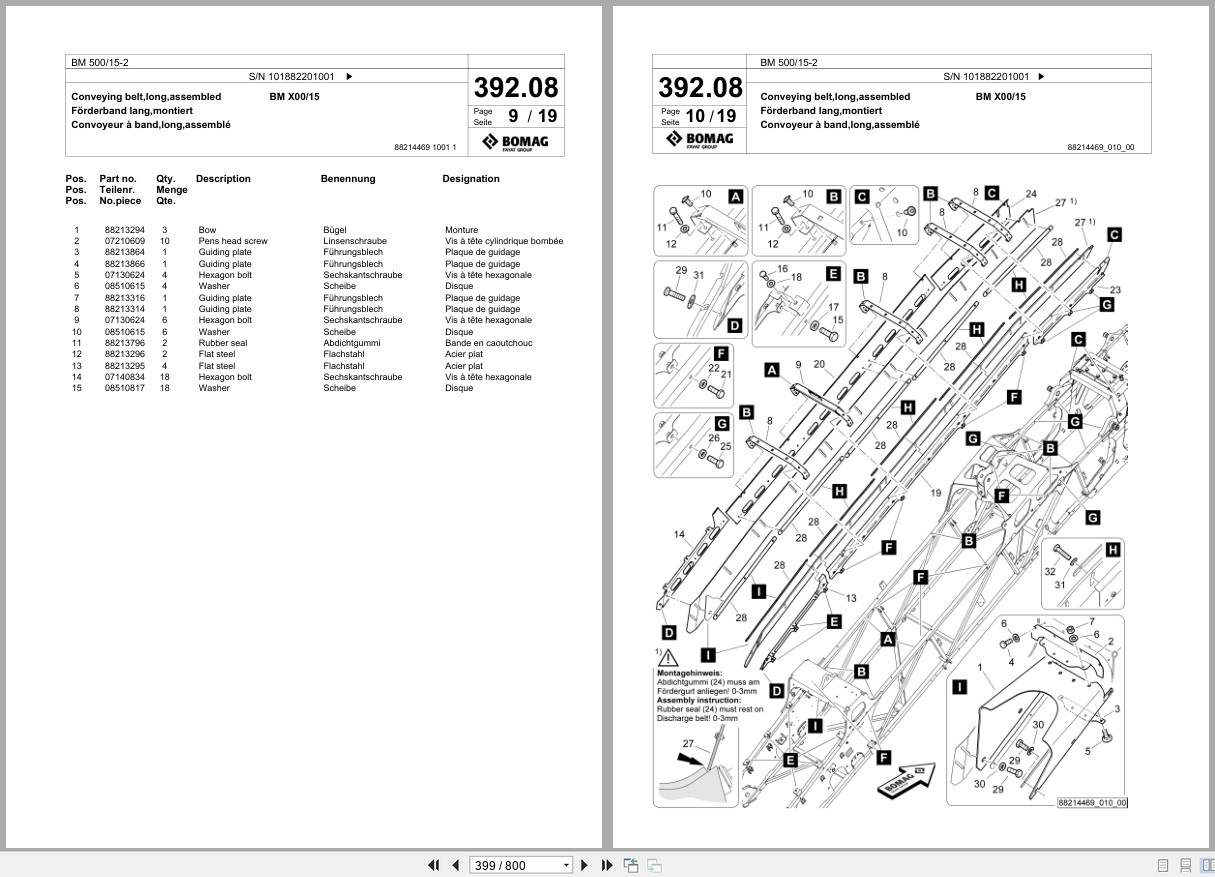Select part number 88213796
The height and width of the screenshot is (877, 1215).
click(123, 343)
